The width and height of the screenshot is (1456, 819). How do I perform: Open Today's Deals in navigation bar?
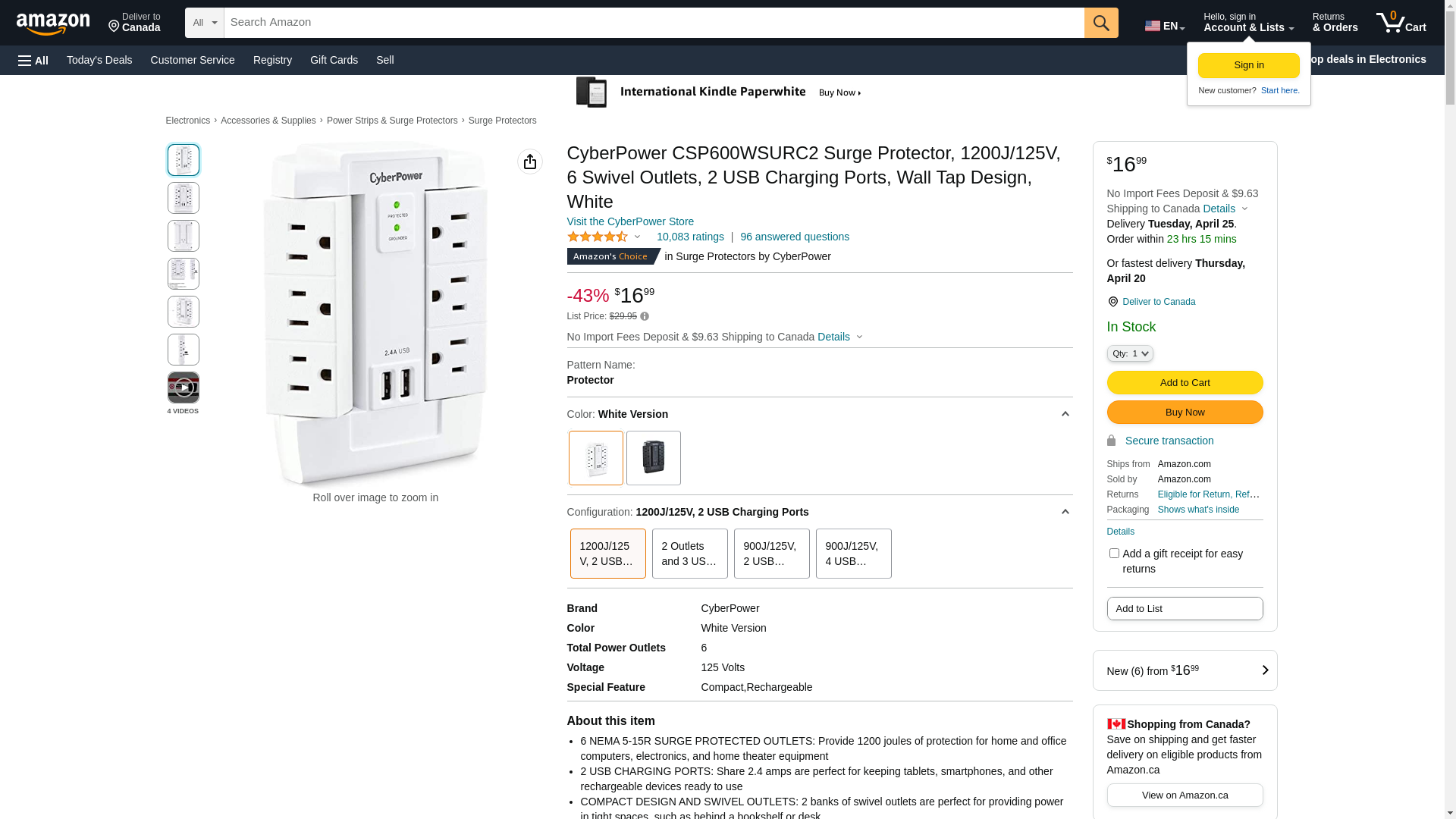(x=99, y=60)
